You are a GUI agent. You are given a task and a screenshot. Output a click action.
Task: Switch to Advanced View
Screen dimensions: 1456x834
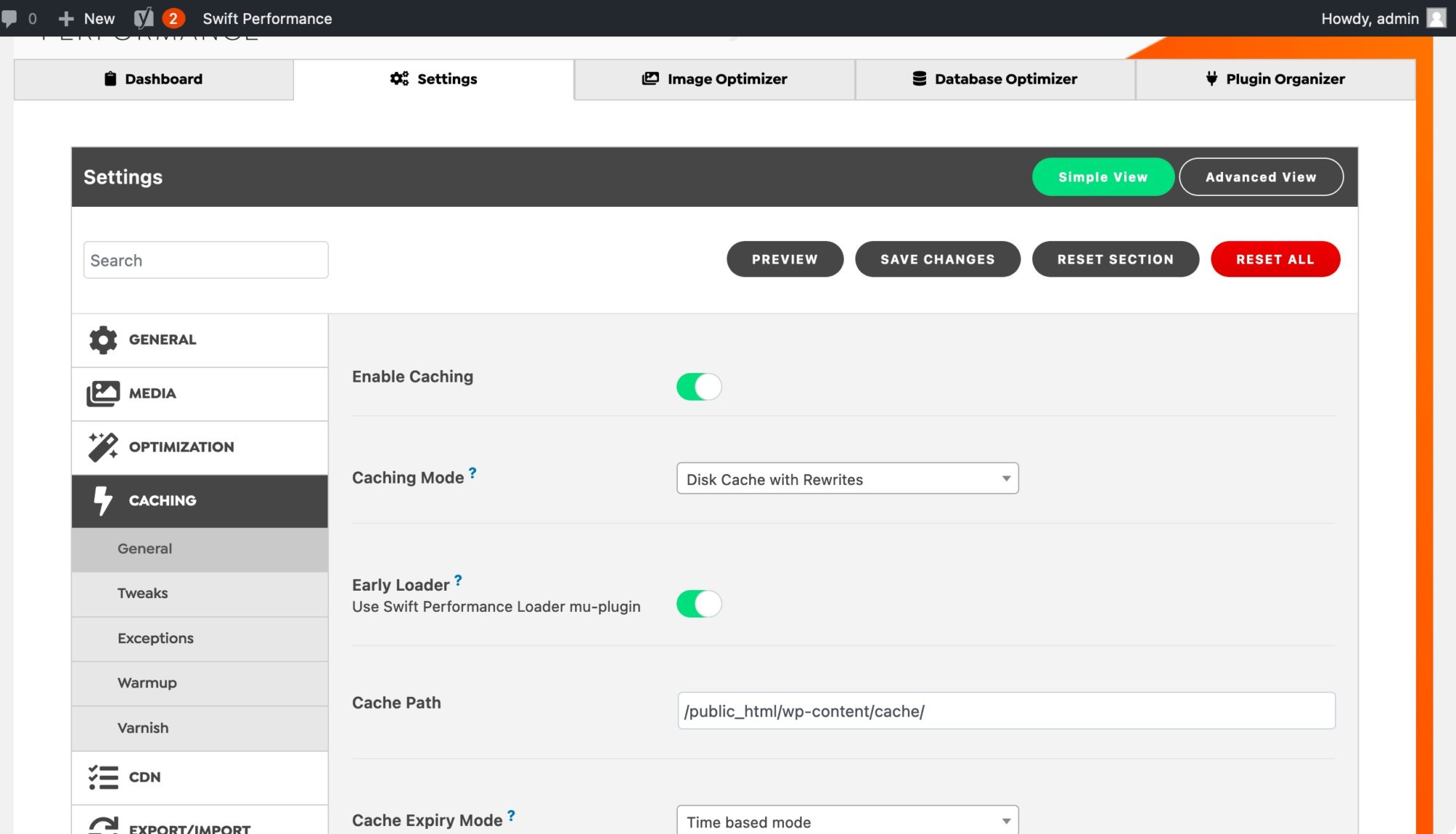[x=1261, y=177]
